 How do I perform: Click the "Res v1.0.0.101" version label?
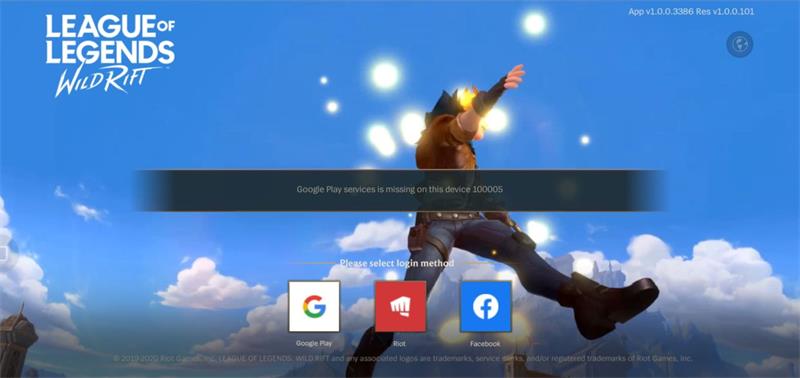click(x=724, y=11)
